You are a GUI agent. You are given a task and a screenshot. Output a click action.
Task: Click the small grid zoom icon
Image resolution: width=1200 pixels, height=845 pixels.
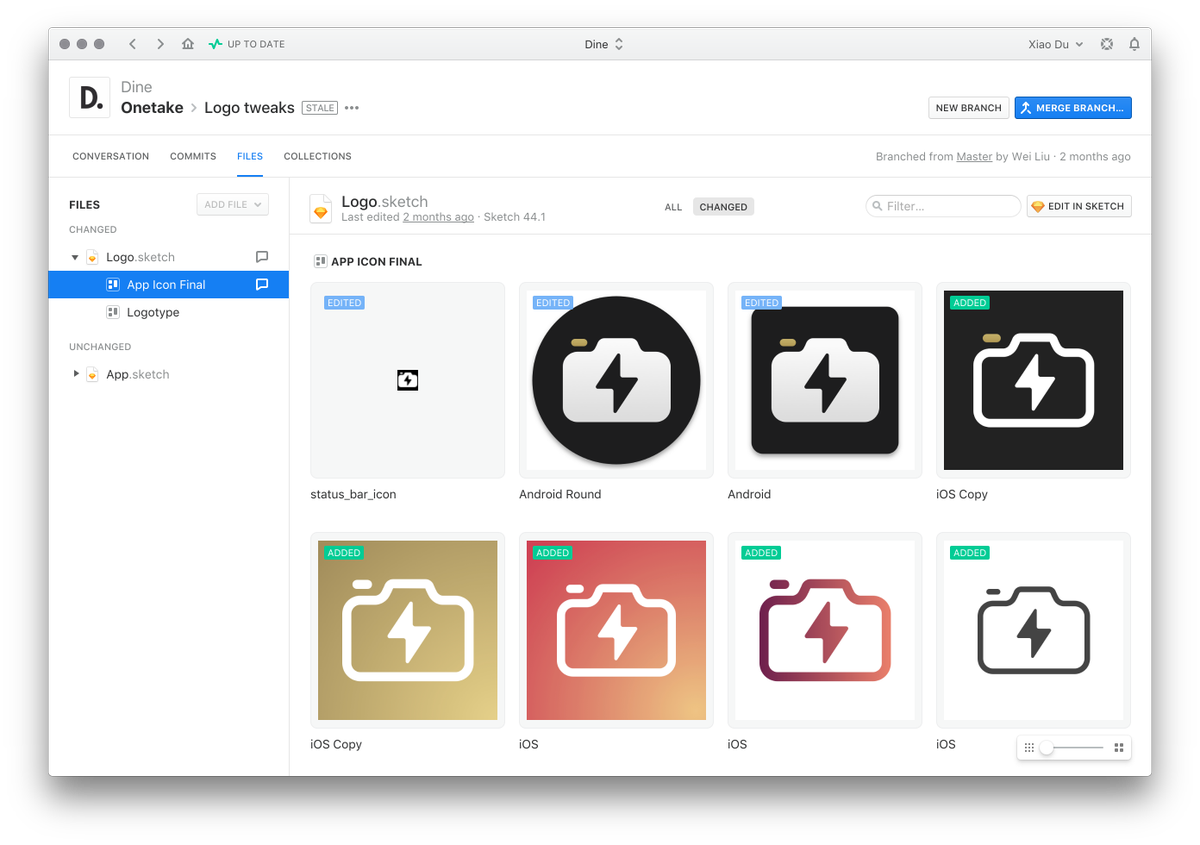(x=1029, y=747)
